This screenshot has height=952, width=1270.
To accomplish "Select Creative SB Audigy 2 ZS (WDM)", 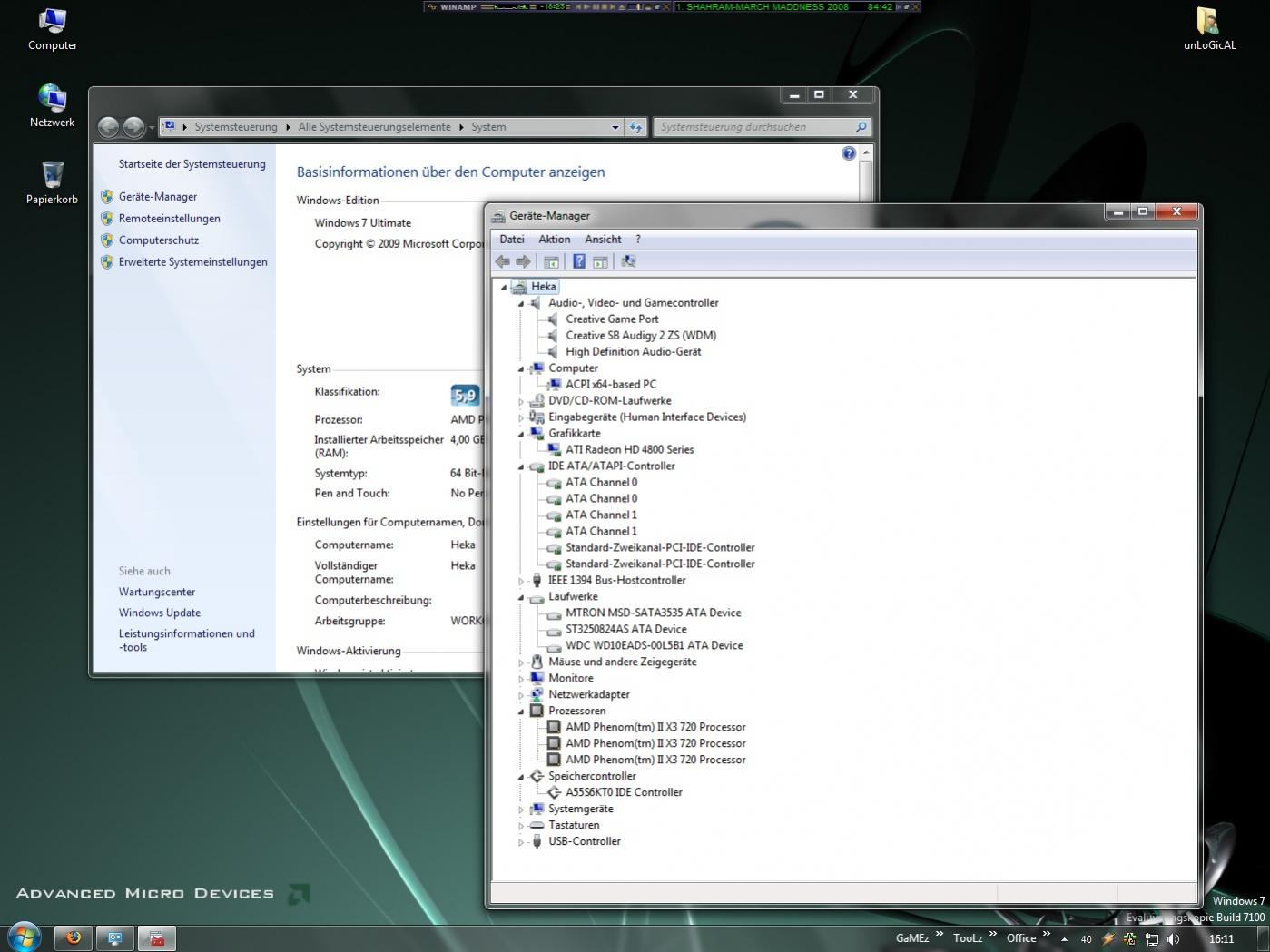I will [x=641, y=335].
